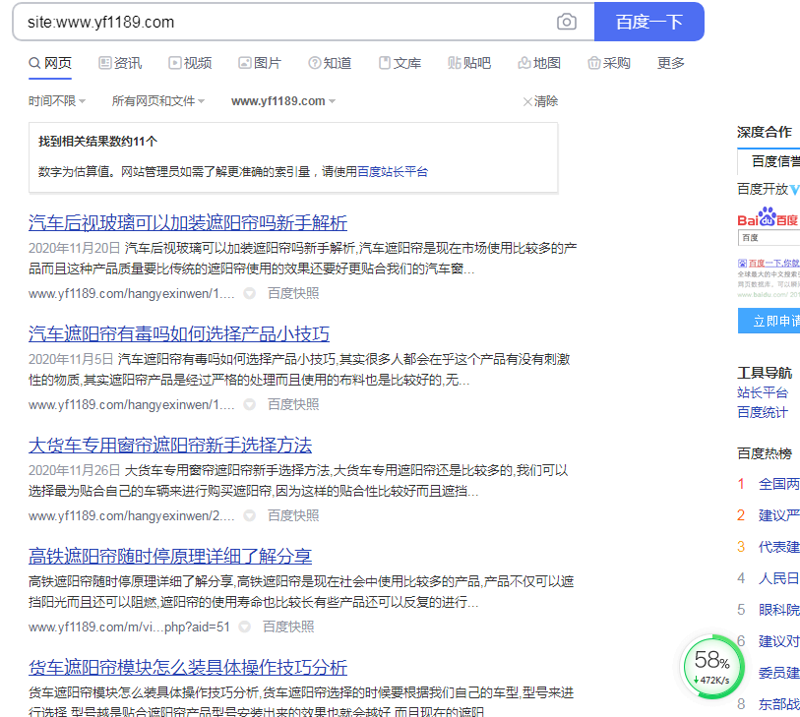
Task: Expand the 更多 menu
Action: pos(671,63)
